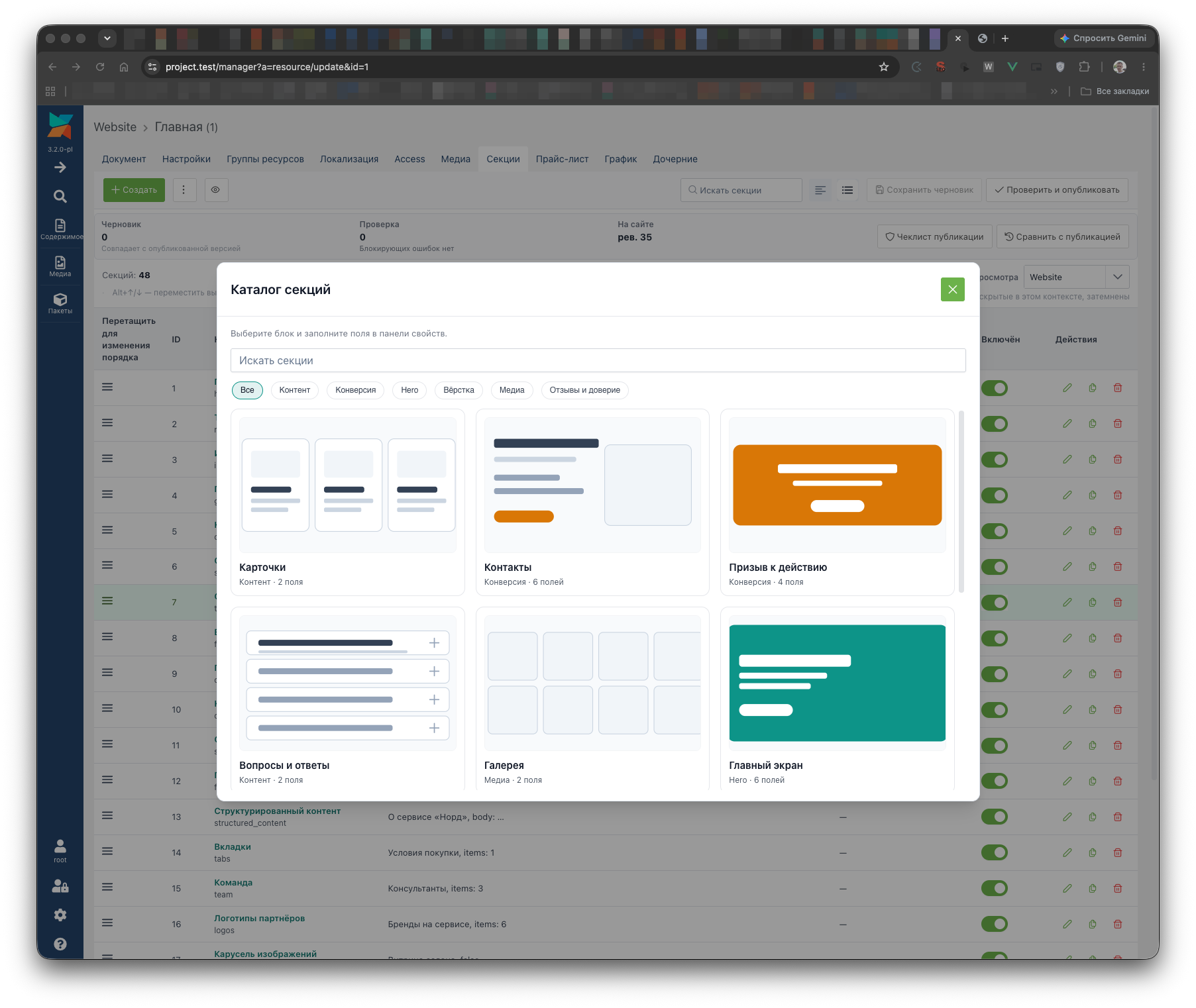Open Медиа in the left sidebar

60,266
